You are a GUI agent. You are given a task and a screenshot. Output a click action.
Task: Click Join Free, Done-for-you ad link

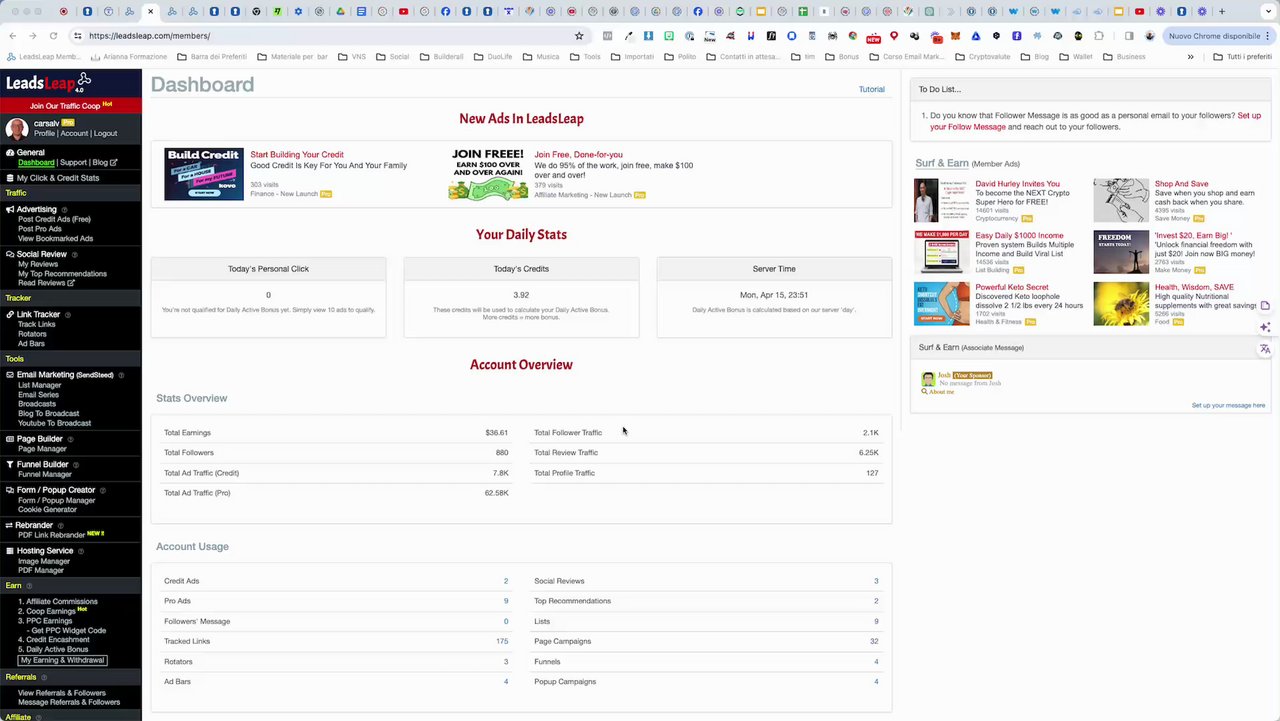pyautogui.click(x=578, y=155)
